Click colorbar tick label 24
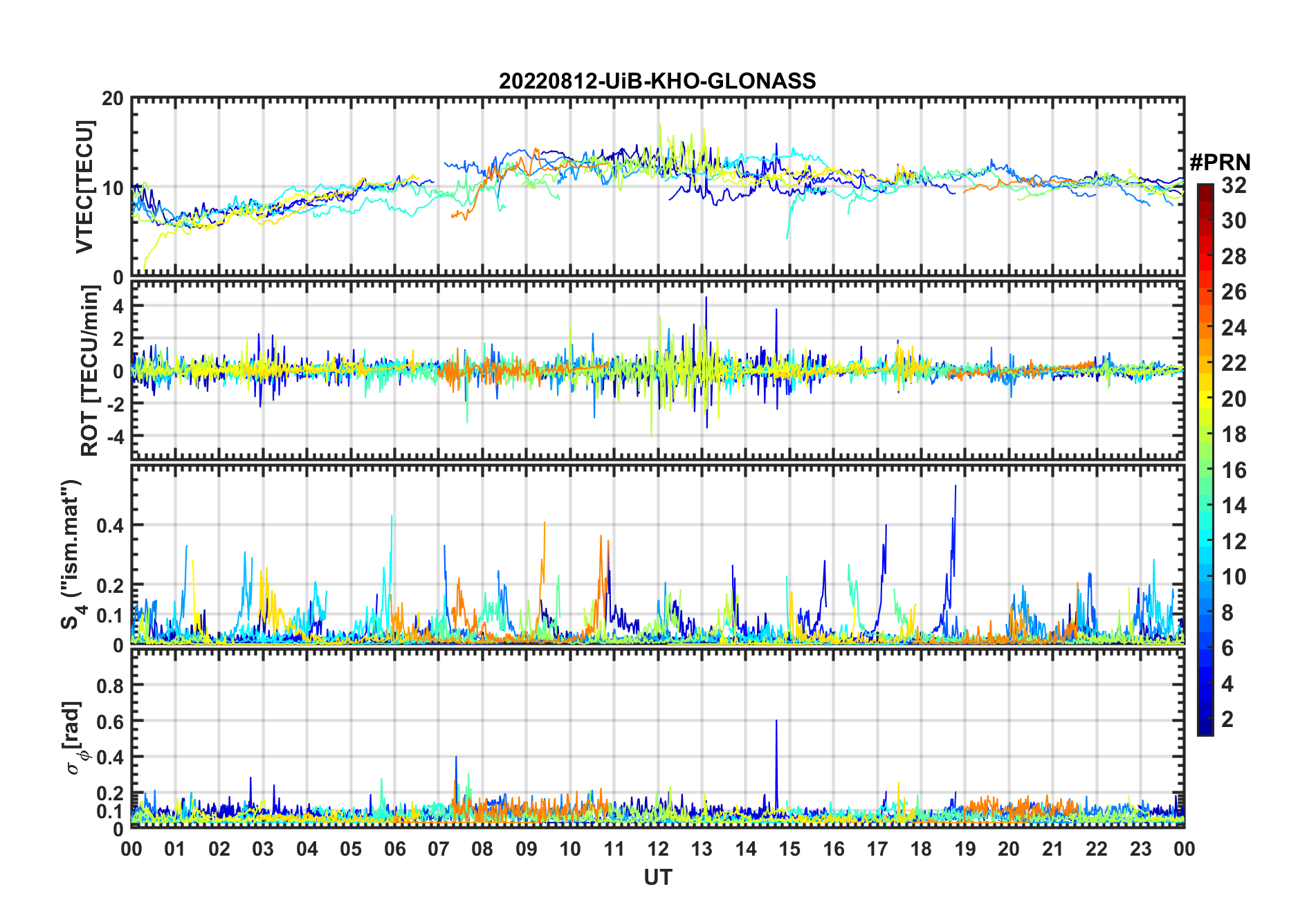This screenshot has height=920, width=1316. pos(1234,328)
